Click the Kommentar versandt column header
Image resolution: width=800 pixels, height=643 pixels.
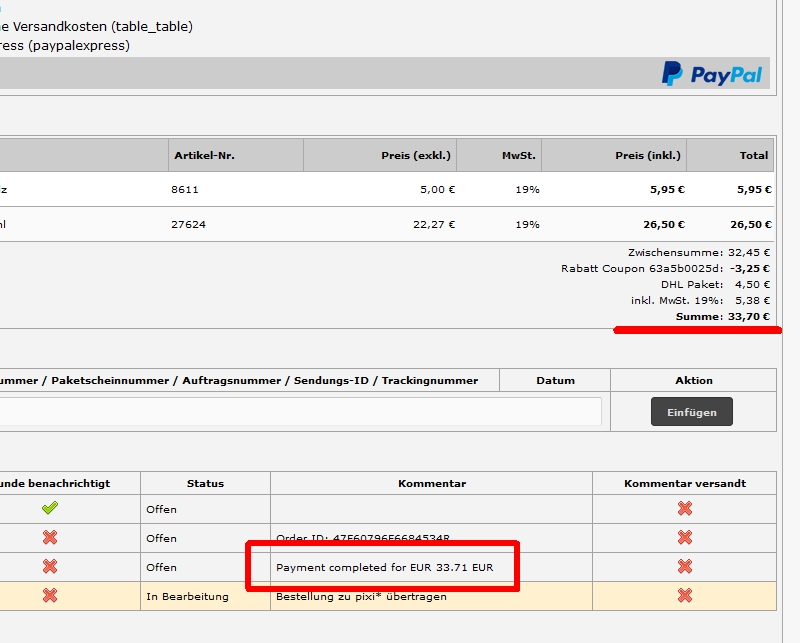[684, 483]
